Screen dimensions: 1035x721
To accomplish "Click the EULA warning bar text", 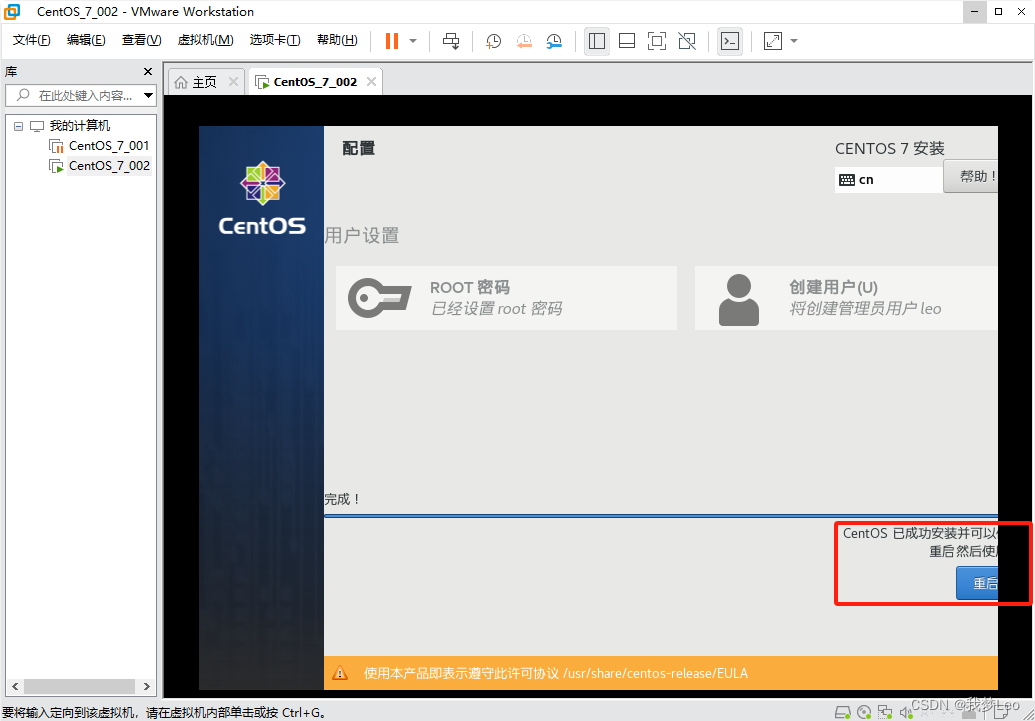I will [x=556, y=673].
